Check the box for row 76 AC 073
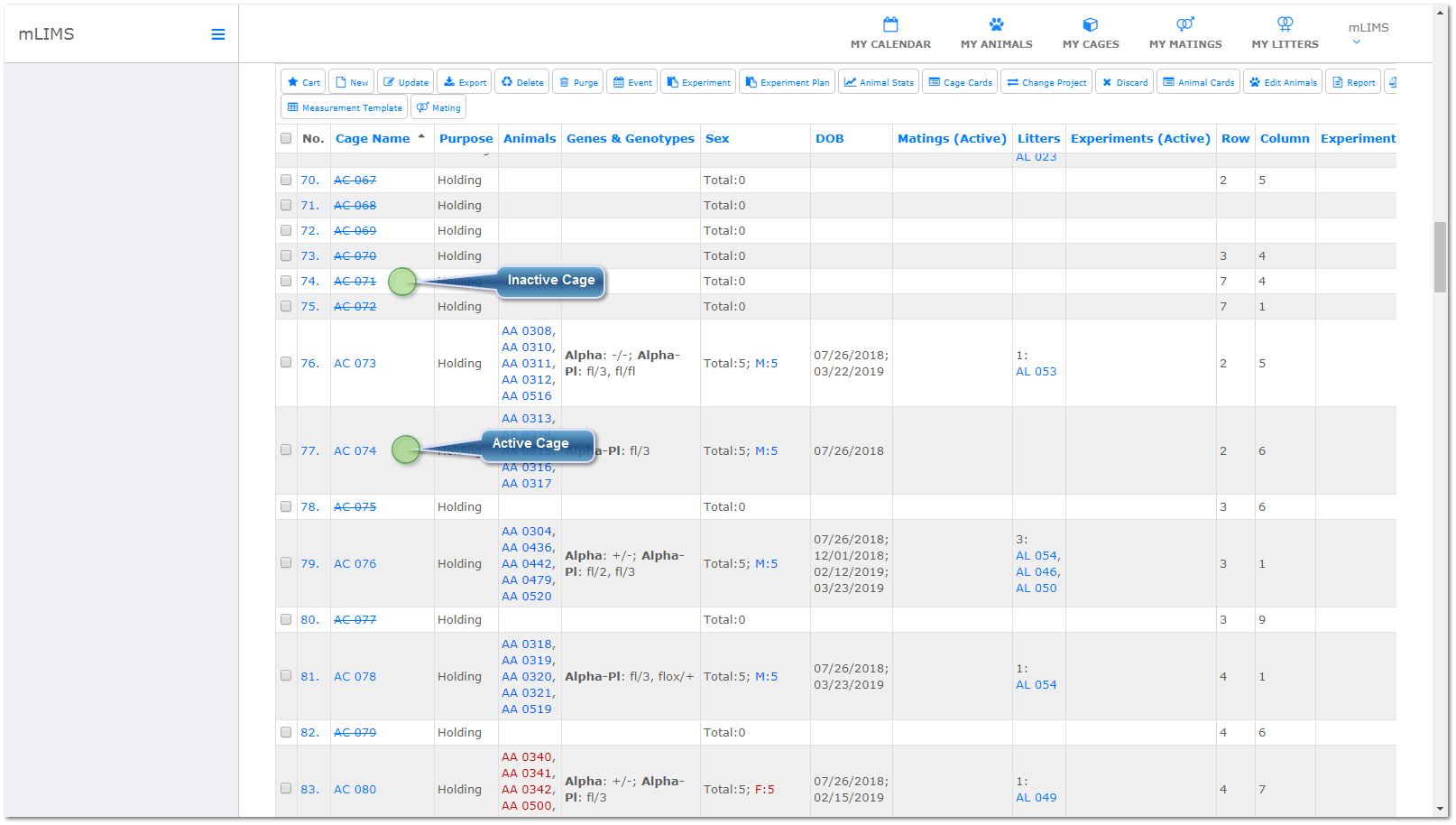 coord(286,362)
